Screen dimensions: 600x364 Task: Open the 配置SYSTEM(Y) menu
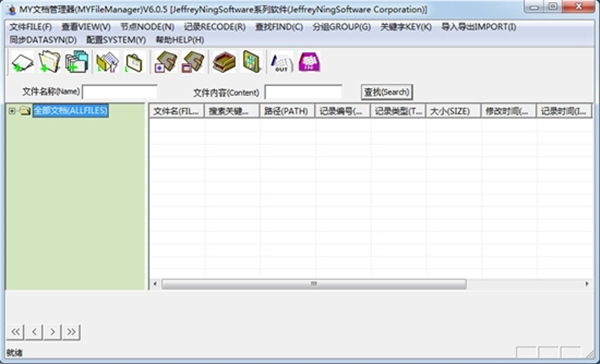pos(116,40)
